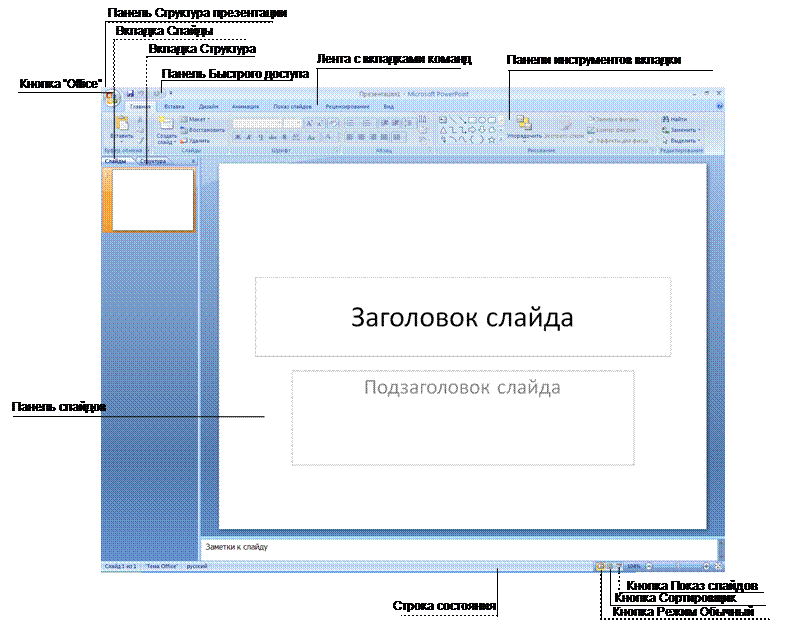Switch to Normal view in status bar
The height and width of the screenshot is (627, 787).
coord(600,566)
